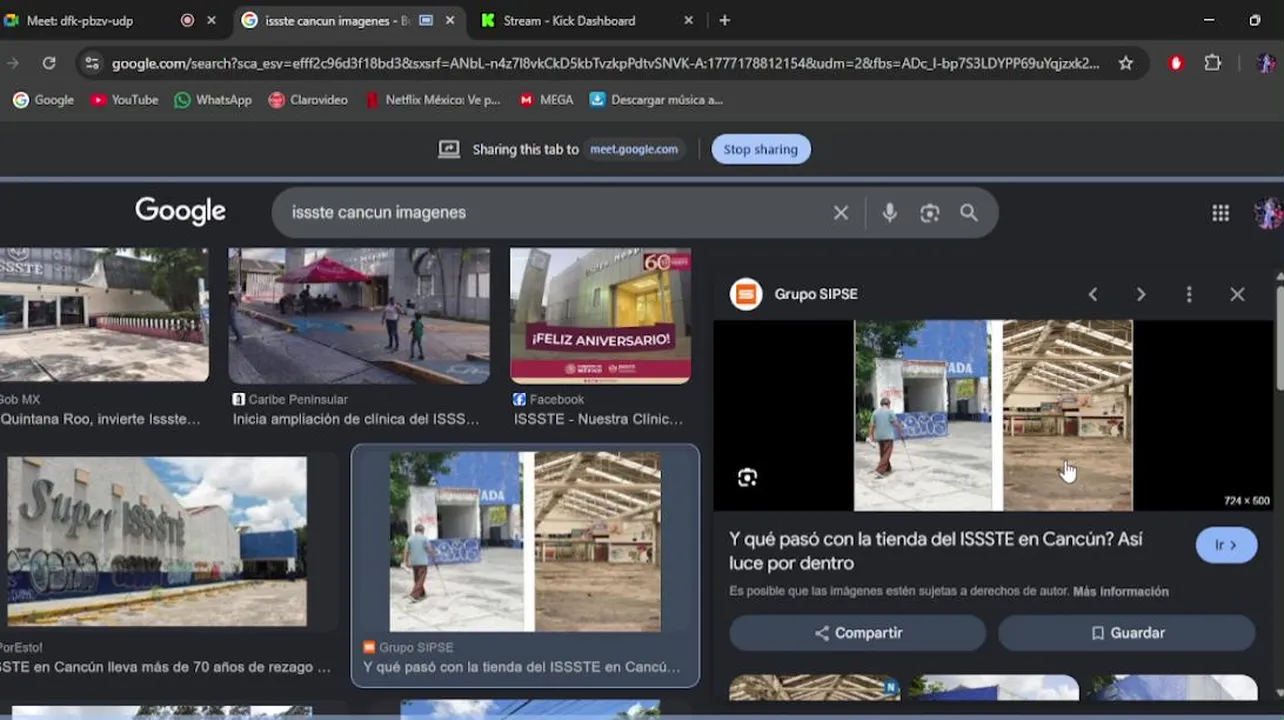Open the Google bookmark
The width and height of the screenshot is (1284, 720).
click(43, 99)
